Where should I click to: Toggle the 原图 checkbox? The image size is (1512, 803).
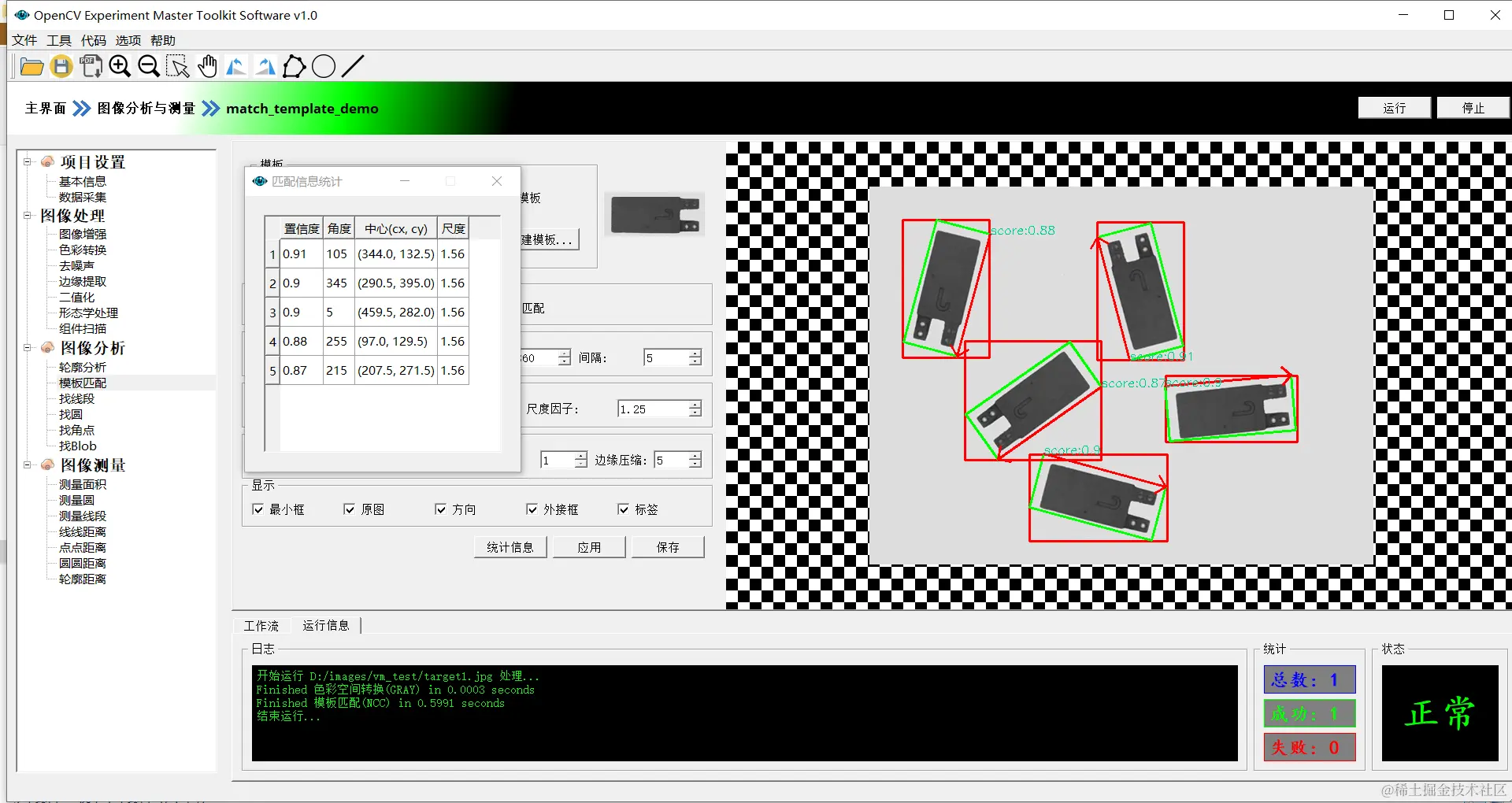[349, 509]
